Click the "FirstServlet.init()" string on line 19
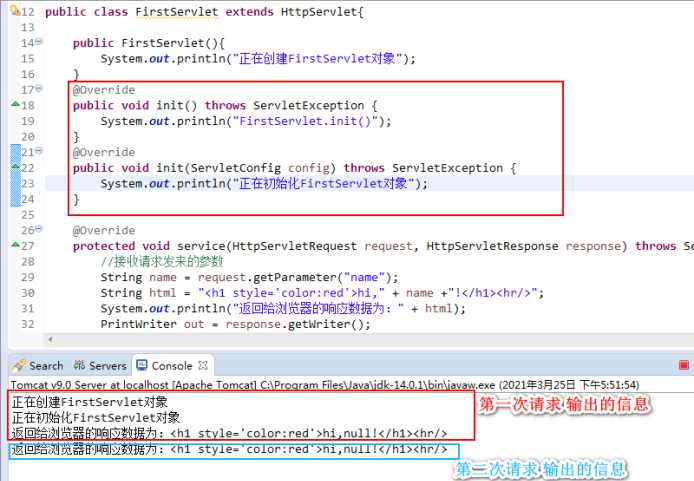Viewport: 694px width, 481px height. click(305, 121)
